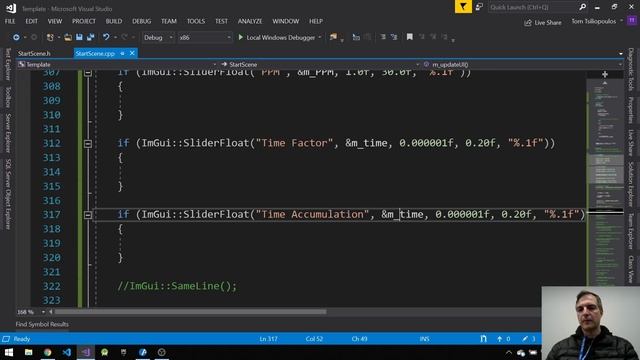
Task: Click the horizontal scrollbar thumb in editor
Action: click(190, 312)
